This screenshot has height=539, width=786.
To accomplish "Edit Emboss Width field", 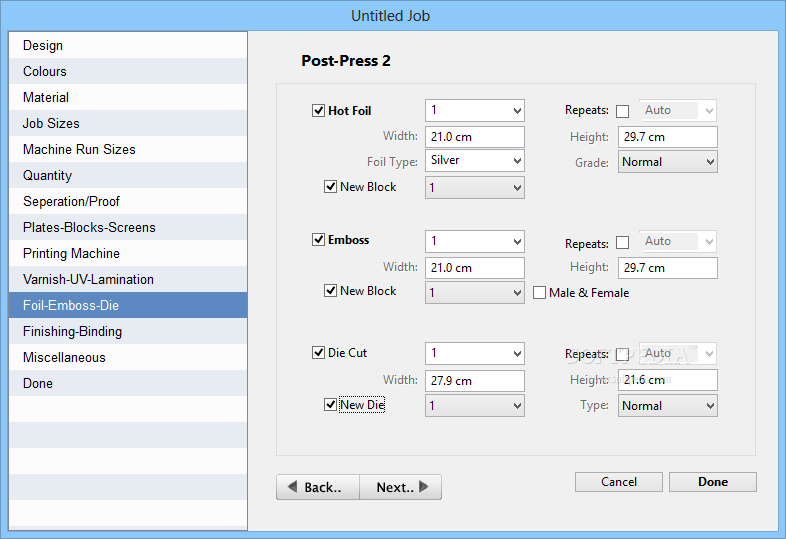I will 475,268.
